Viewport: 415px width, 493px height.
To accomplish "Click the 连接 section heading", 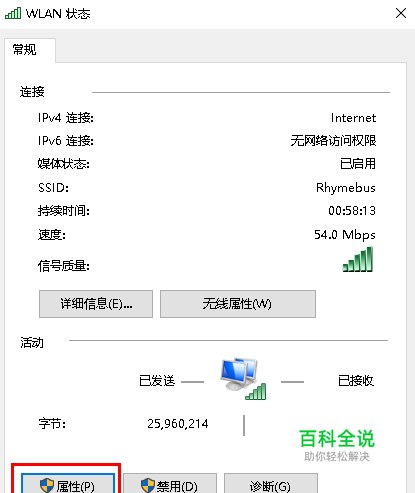I will (x=32, y=92).
